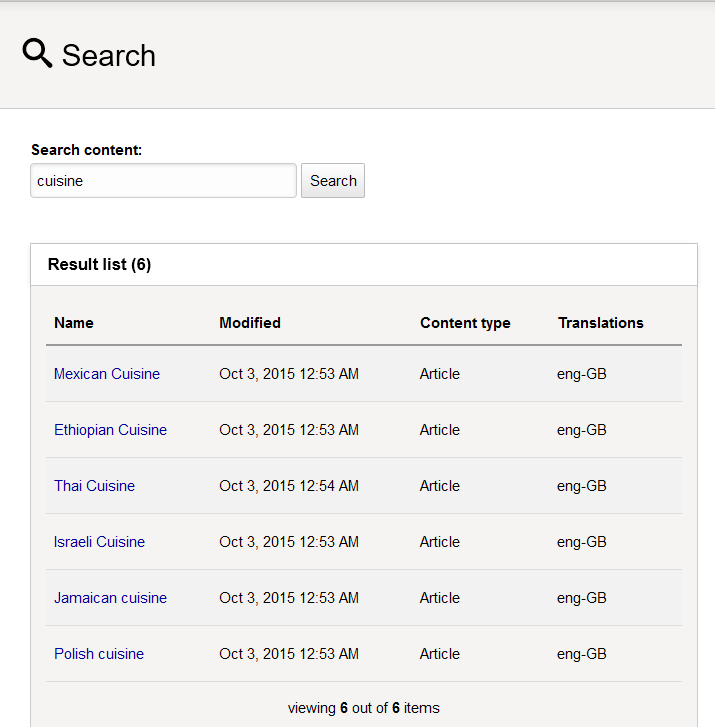Select modified date of Polish cuisine row

pyautogui.click(x=289, y=654)
